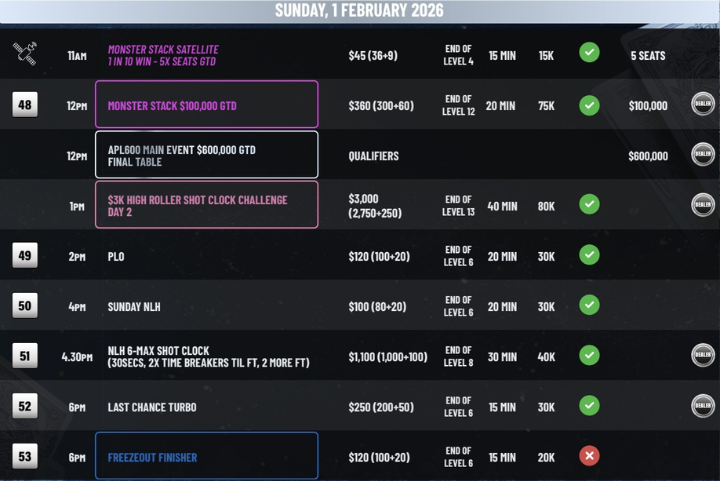Click the red X icon for Freezeout Finisher

click(x=589, y=456)
